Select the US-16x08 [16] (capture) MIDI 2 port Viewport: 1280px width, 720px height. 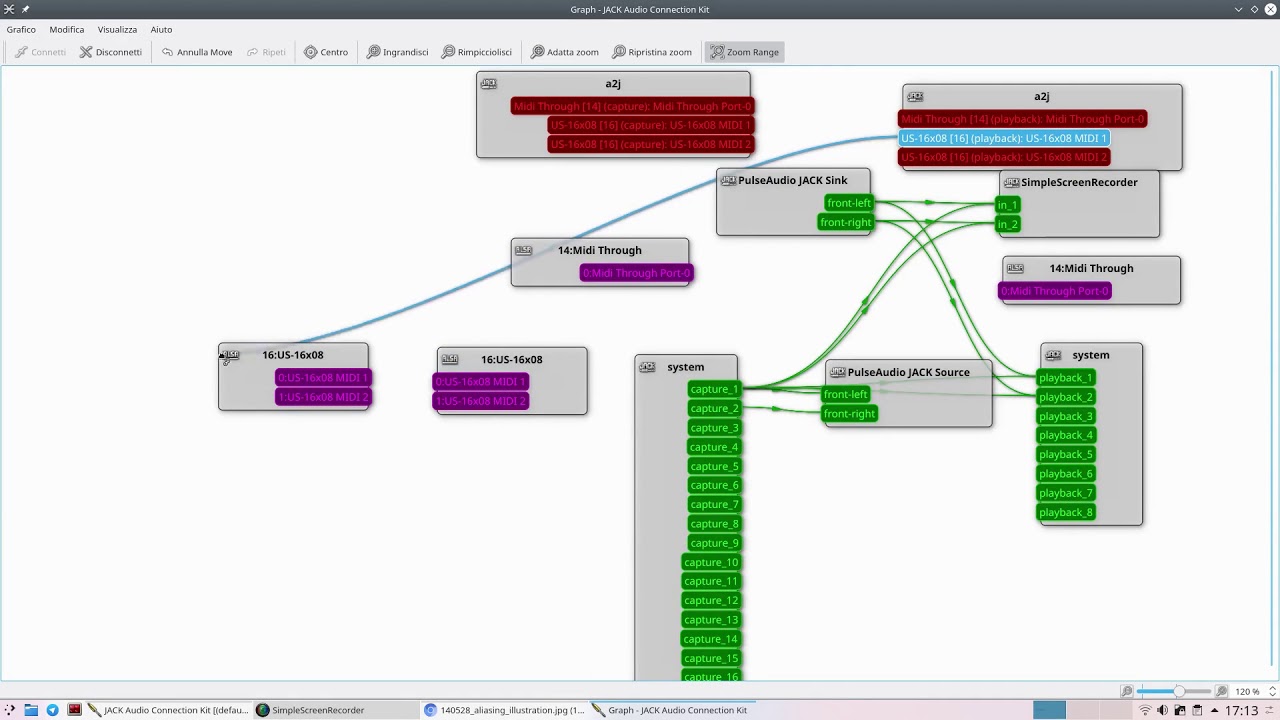(650, 144)
